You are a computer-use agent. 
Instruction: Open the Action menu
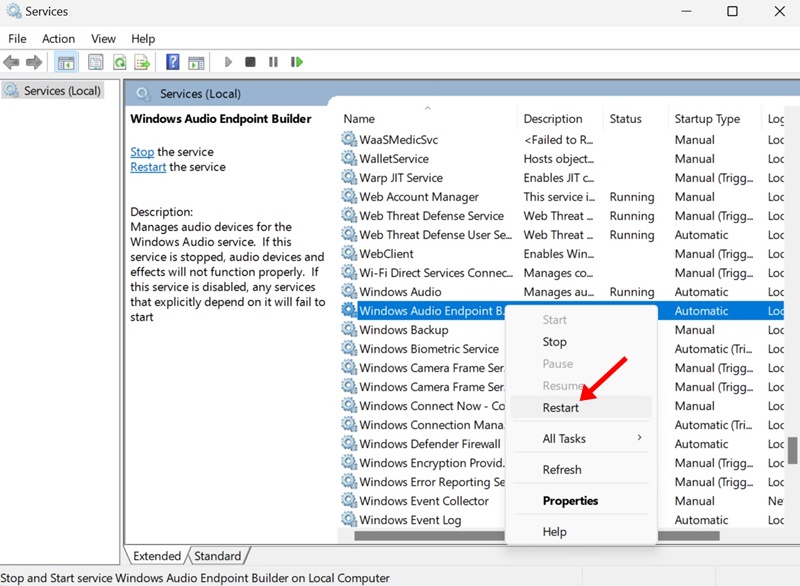(58, 39)
